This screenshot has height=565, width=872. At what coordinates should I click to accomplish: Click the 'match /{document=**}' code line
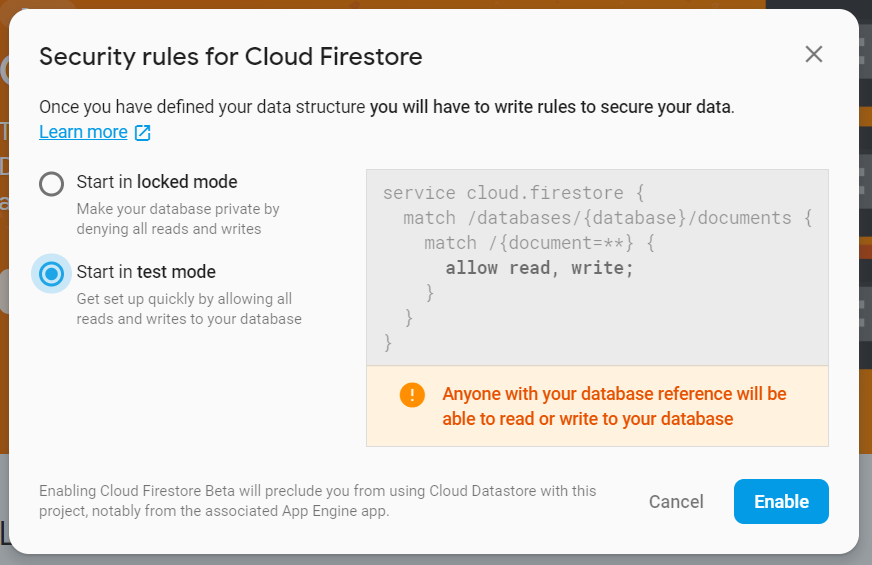[x=539, y=243]
